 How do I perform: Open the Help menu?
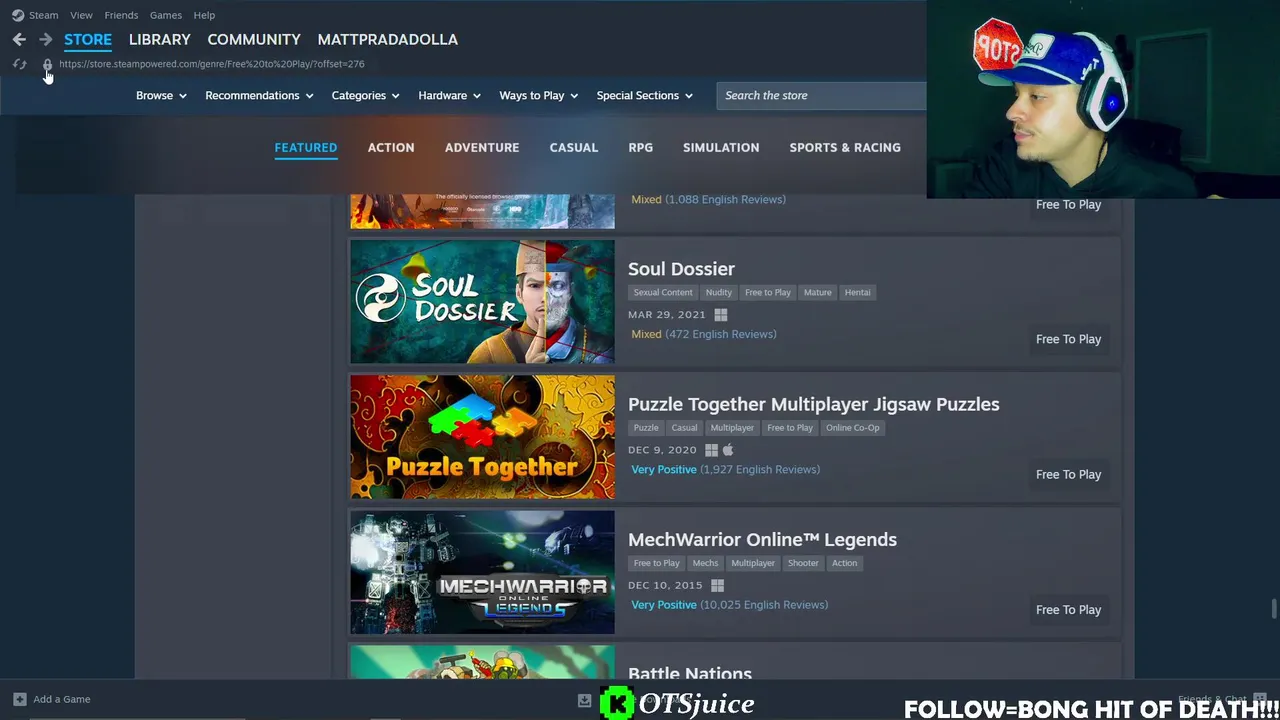pyautogui.click(x=204, y=15)
